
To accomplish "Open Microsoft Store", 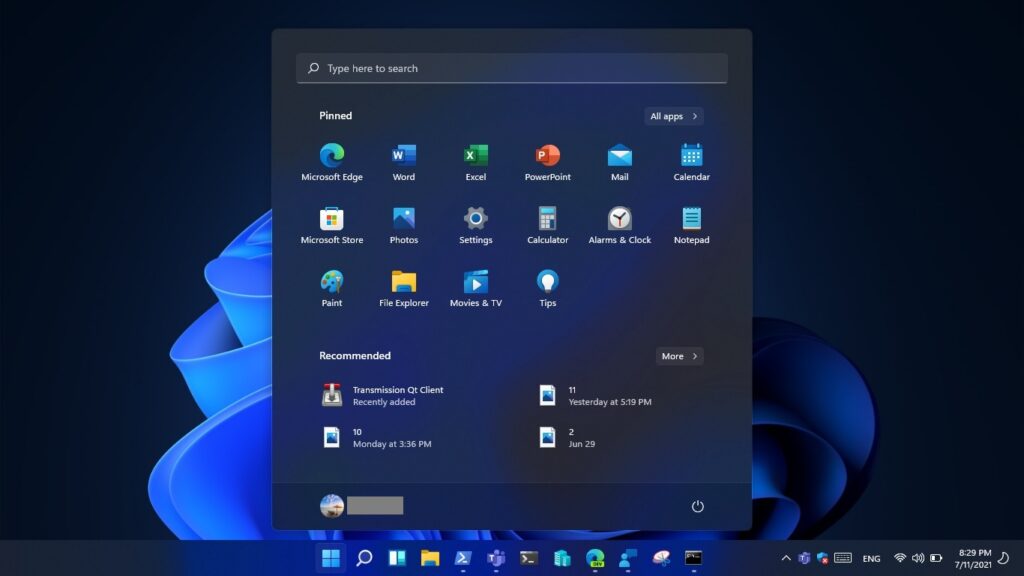I will click(331, 223).
